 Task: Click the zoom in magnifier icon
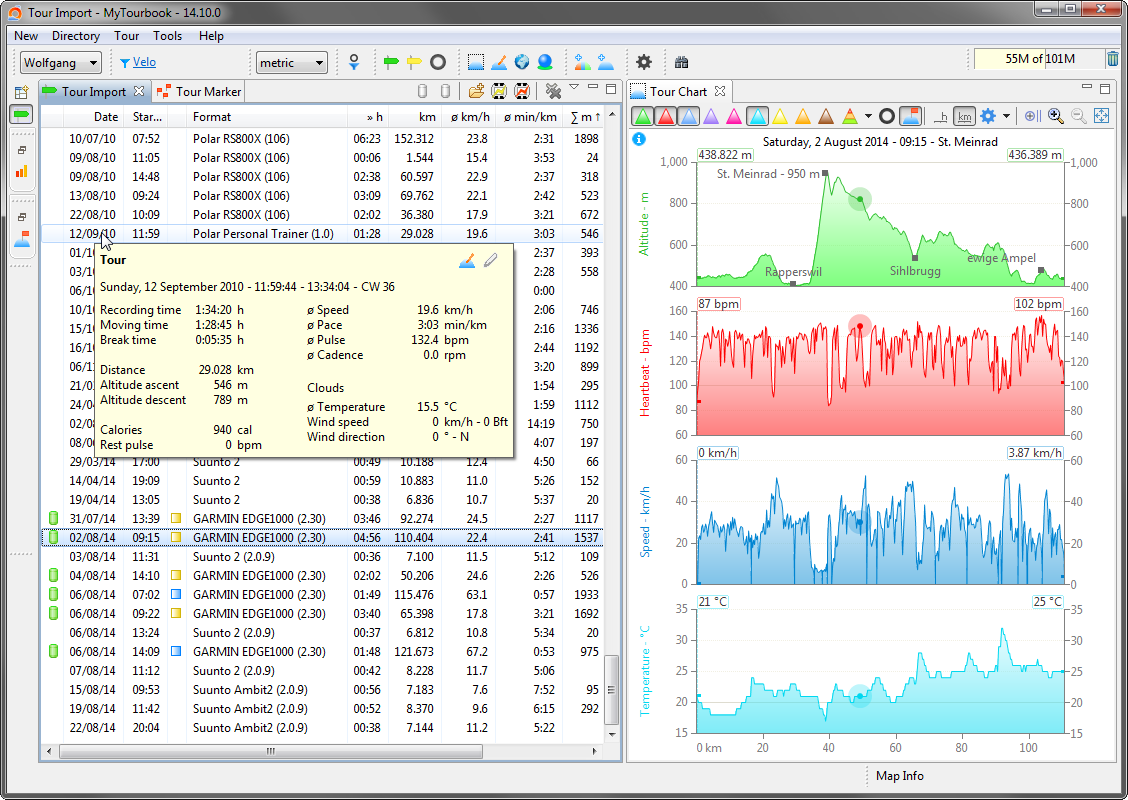1056,117
